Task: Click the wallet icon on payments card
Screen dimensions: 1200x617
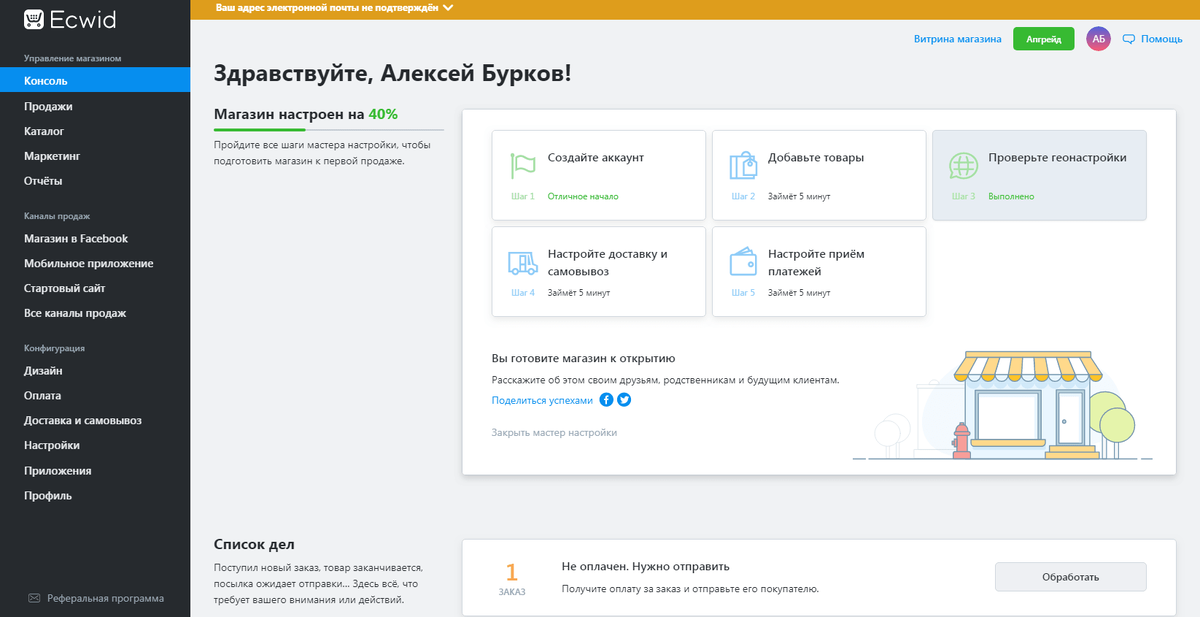Action: click(743, 262)
